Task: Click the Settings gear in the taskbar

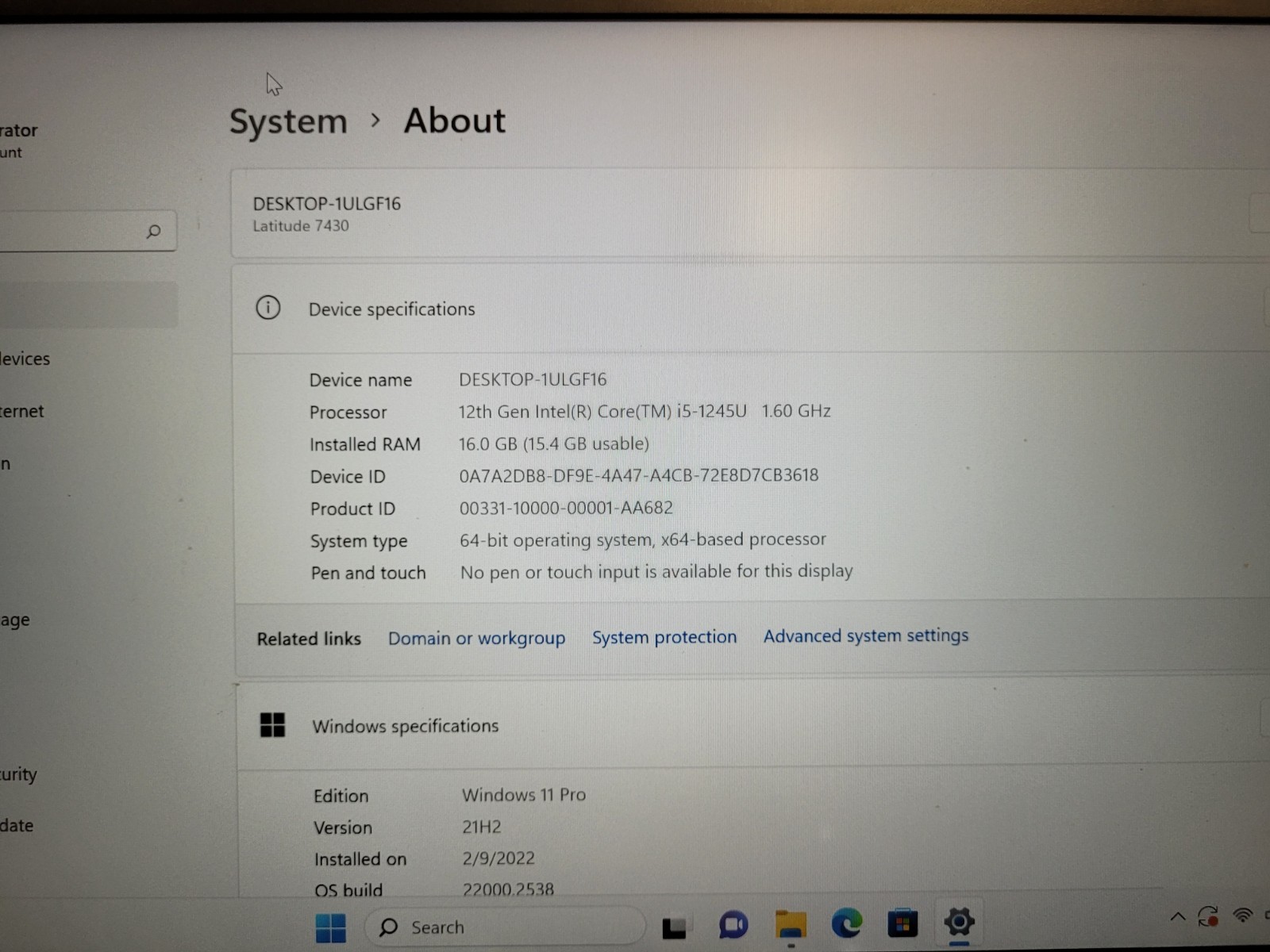Action: (x=959, y=922)
